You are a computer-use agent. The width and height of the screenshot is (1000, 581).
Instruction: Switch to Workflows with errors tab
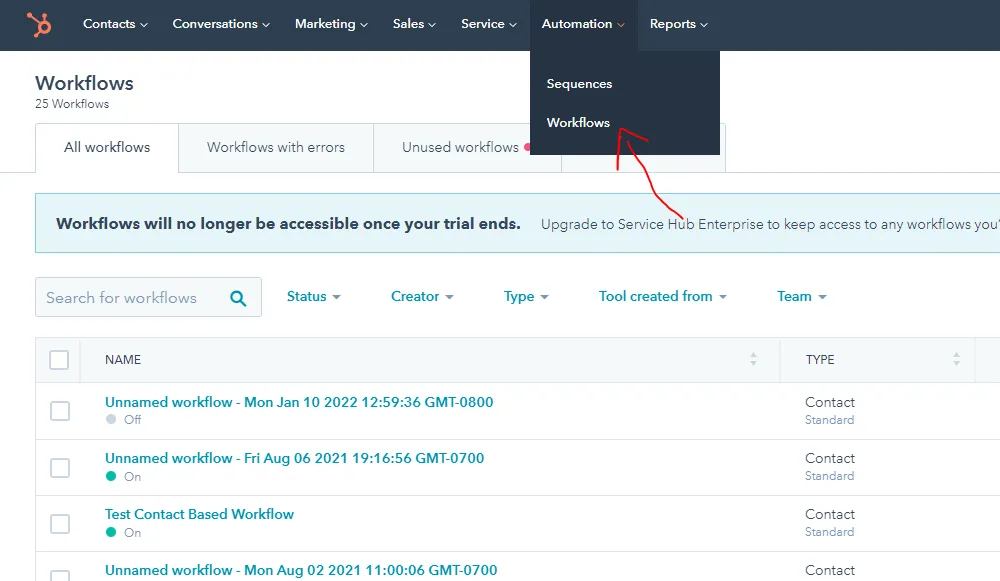coord(276,147)
